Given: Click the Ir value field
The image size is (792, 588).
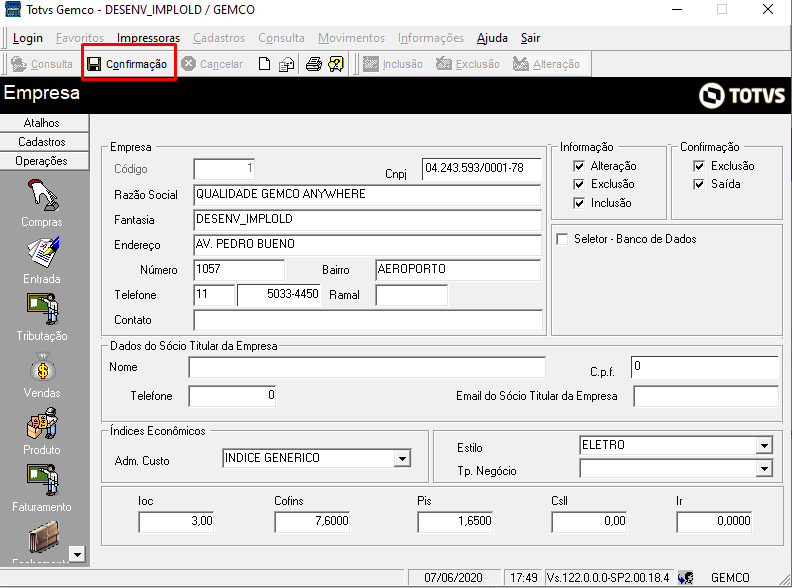Looking at the screenshot, I should point(714,522).
